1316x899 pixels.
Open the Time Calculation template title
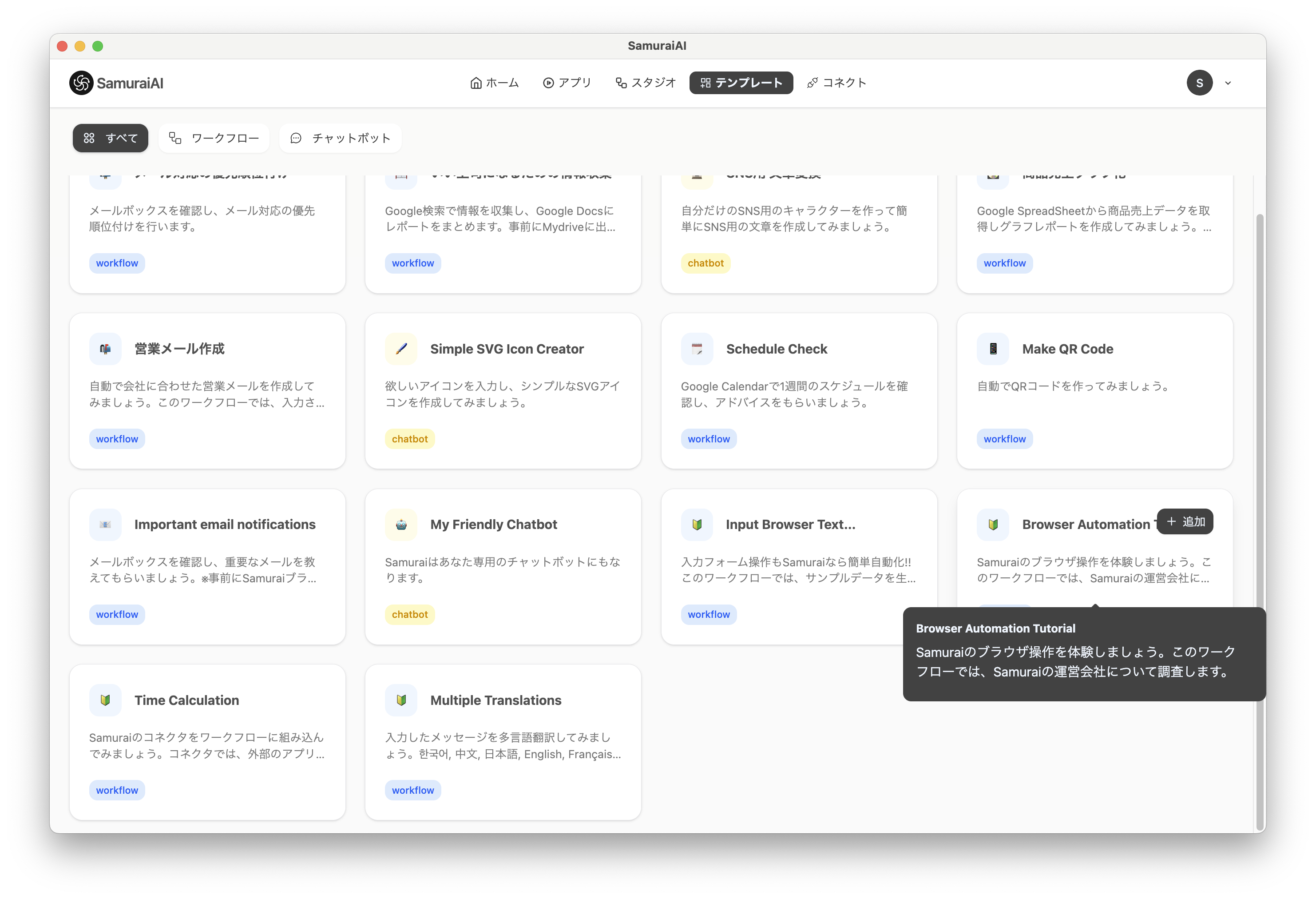tap(186, 700)
